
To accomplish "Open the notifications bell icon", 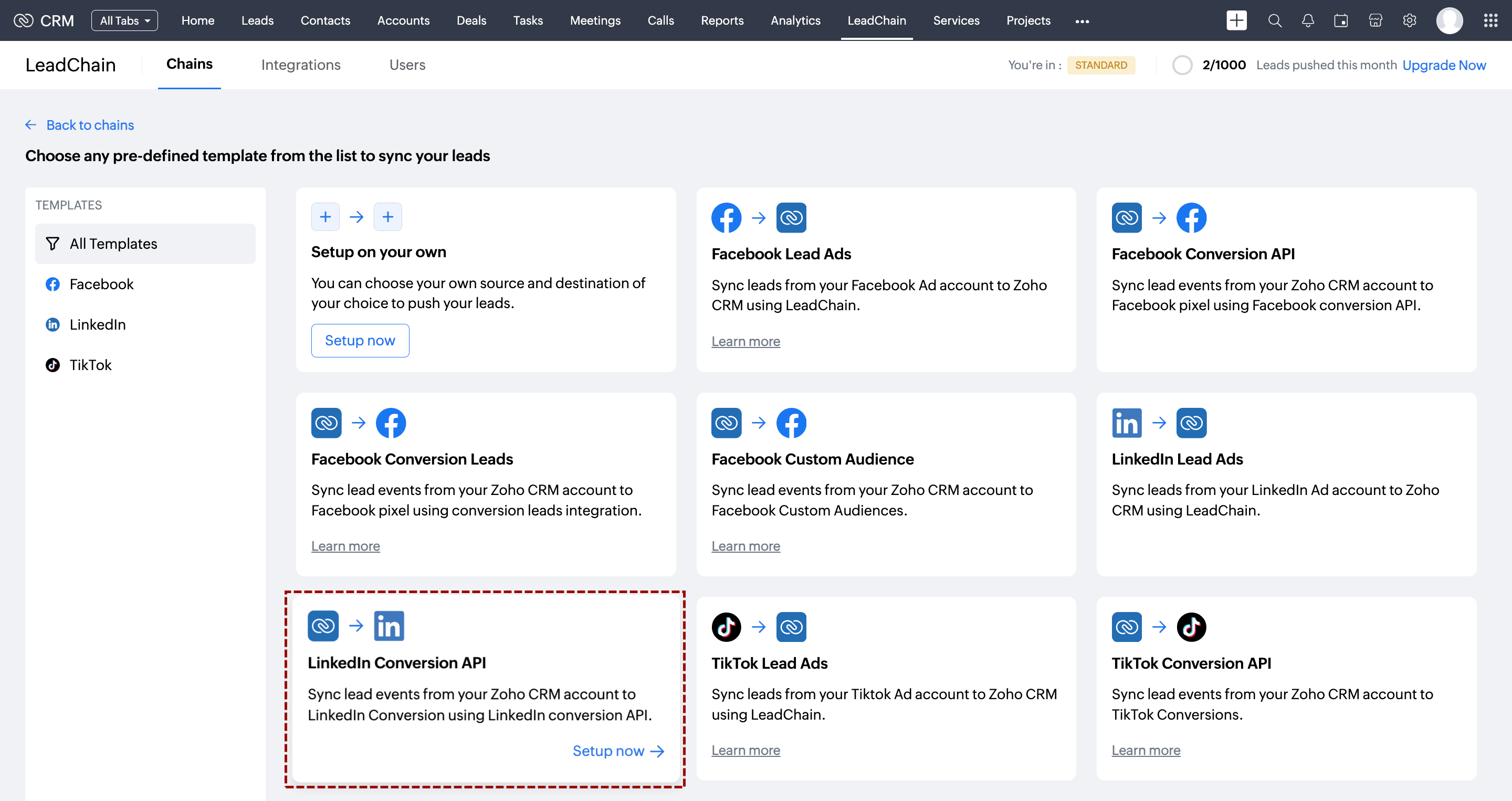I will click(x=1308, y=20).
